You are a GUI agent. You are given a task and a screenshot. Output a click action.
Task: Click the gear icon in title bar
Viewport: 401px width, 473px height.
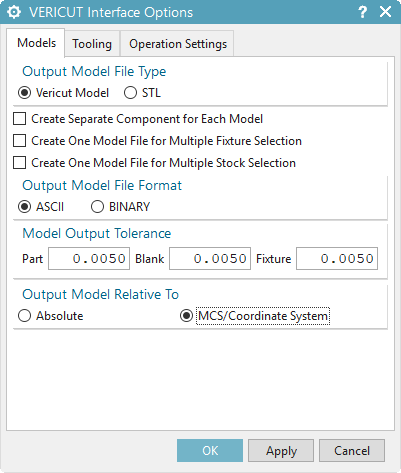tap(14, 12)
